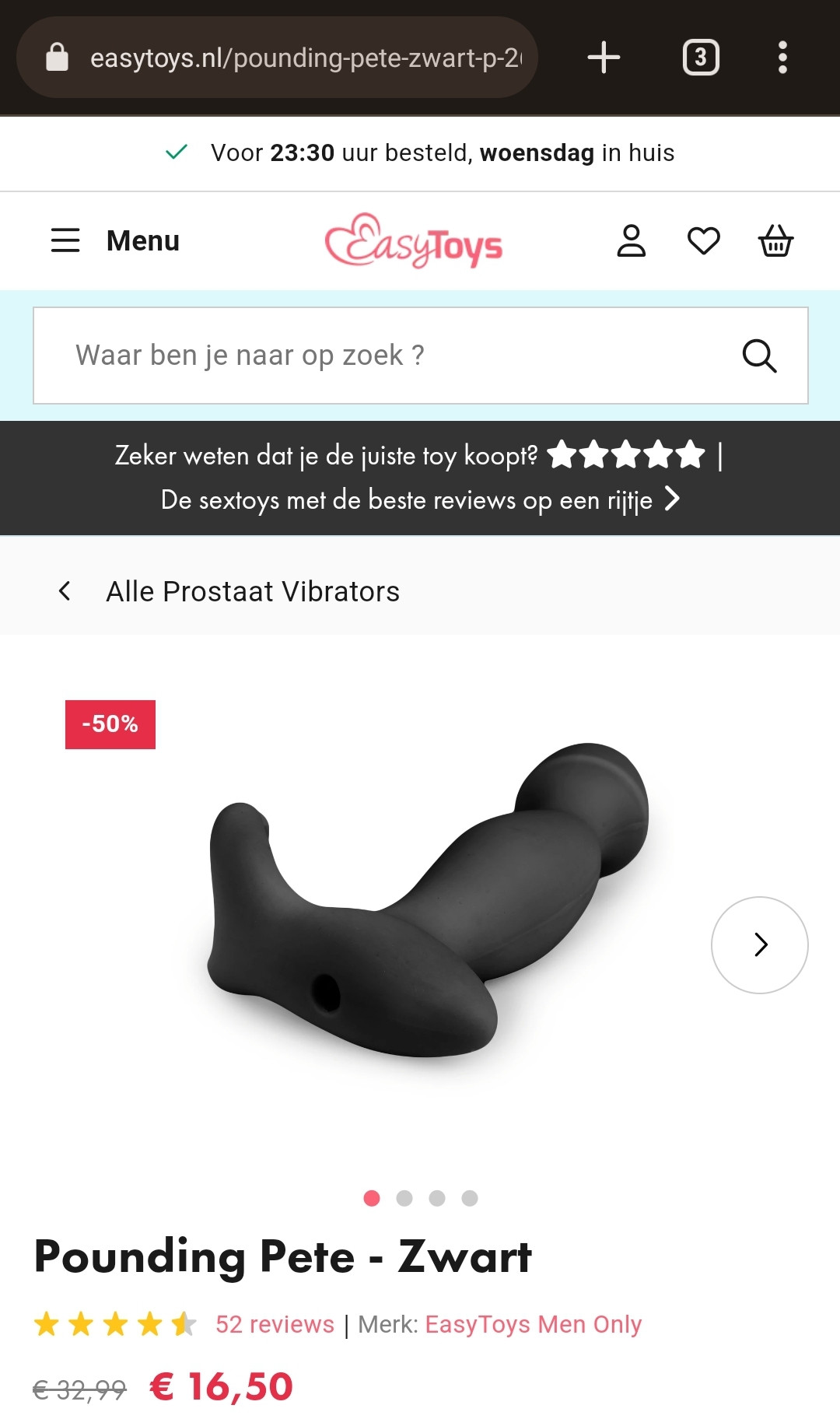Image resolution: width=840 pixels, height=1426 pixels.
Task: Select the first image carousel dot
Action: coord(372,1198)
